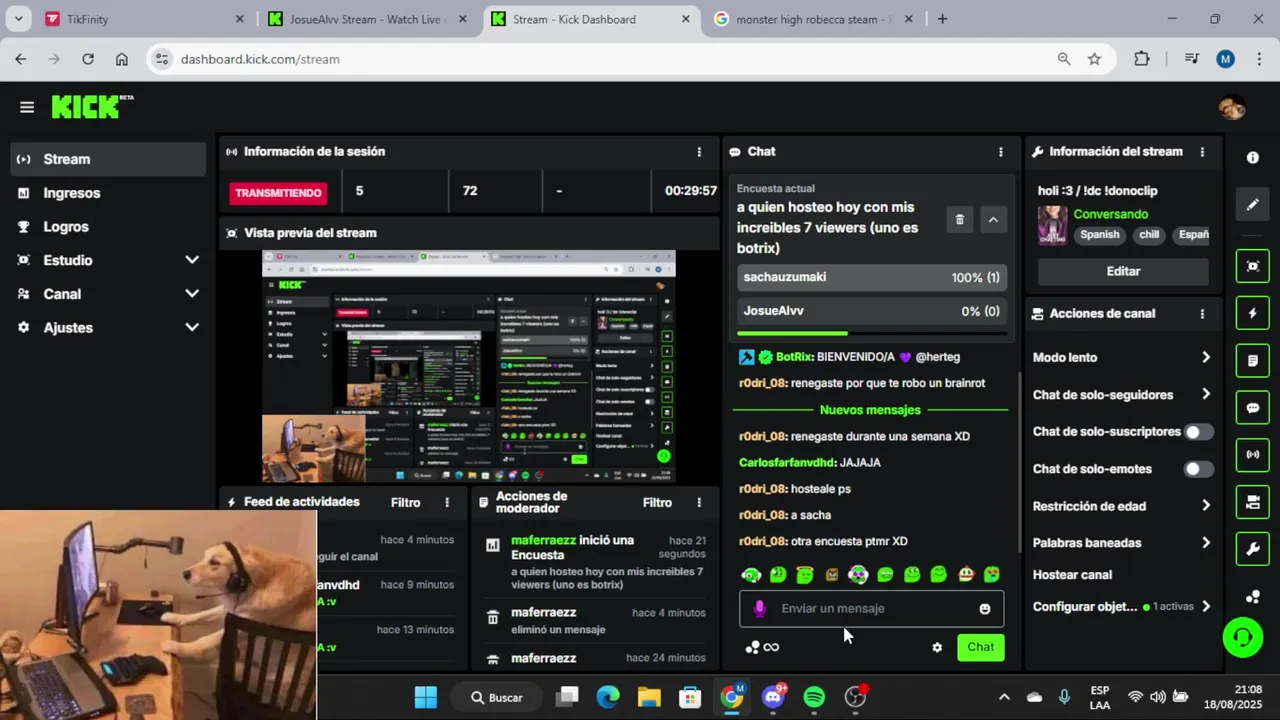Select Stream in the sidebar

[x=110, y=159]
